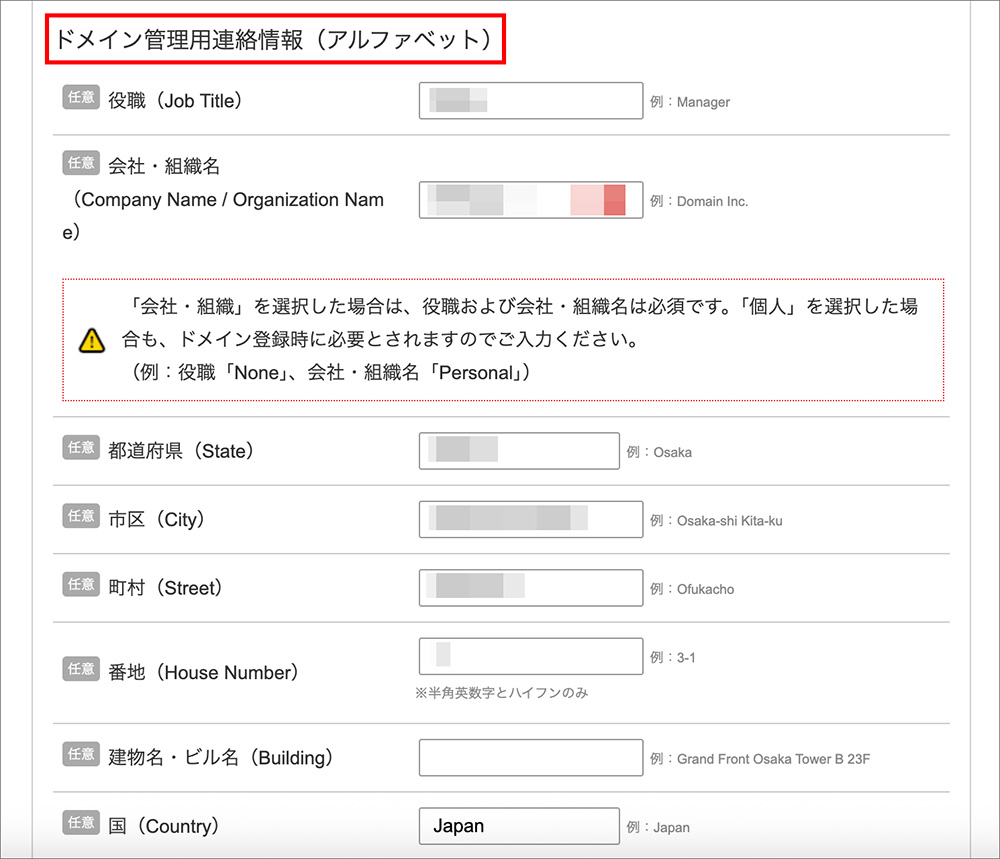Viewport: 1000px width, 859px height.
Task: Click the 任意 badge beside 建物名・ビル名（Building）
Action: point(80,754)
